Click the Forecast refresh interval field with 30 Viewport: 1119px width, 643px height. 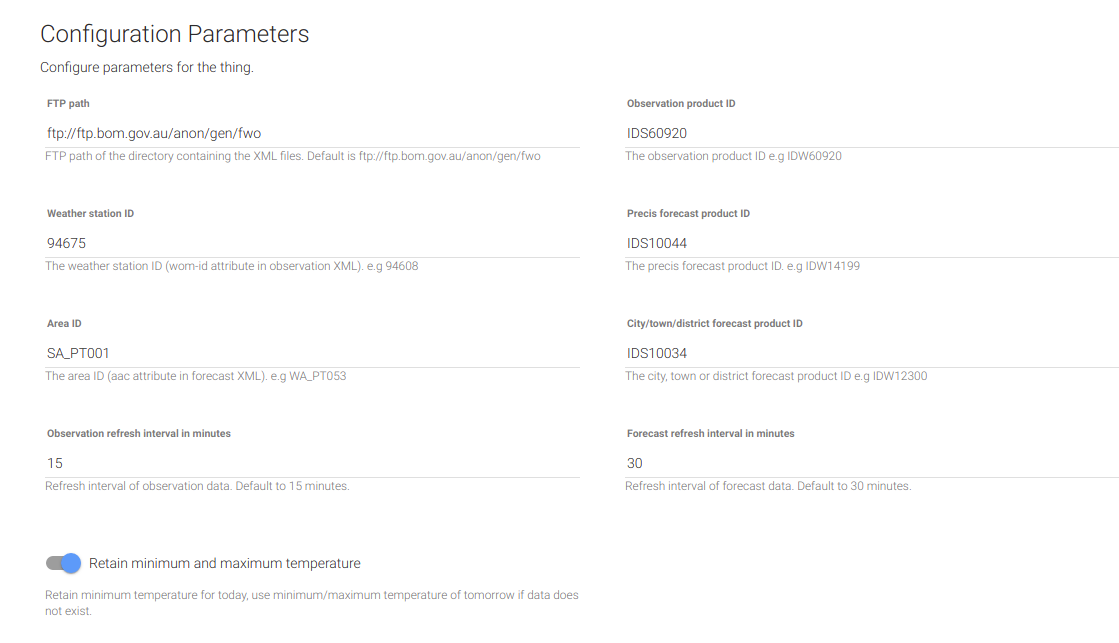click(872, 463)
